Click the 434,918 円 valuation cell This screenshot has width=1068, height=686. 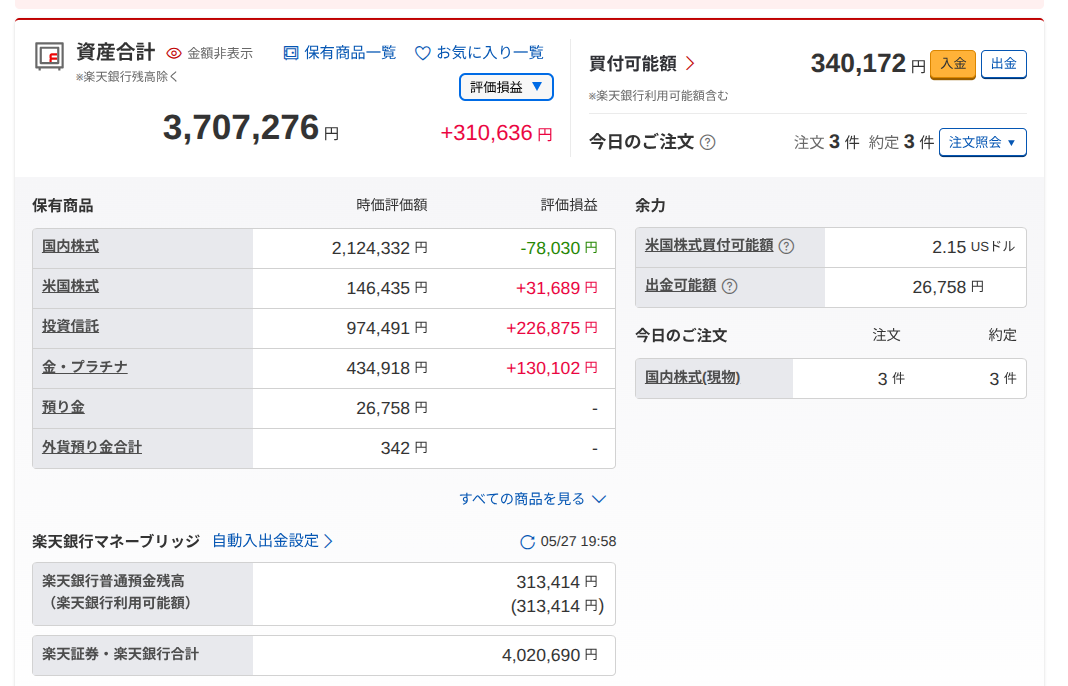coord(387,369)
